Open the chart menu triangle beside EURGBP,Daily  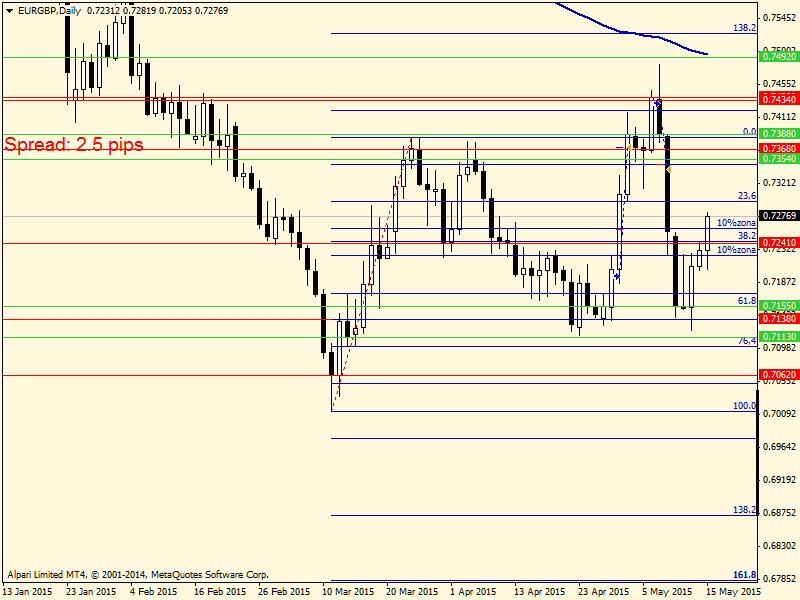pos(9,11)
